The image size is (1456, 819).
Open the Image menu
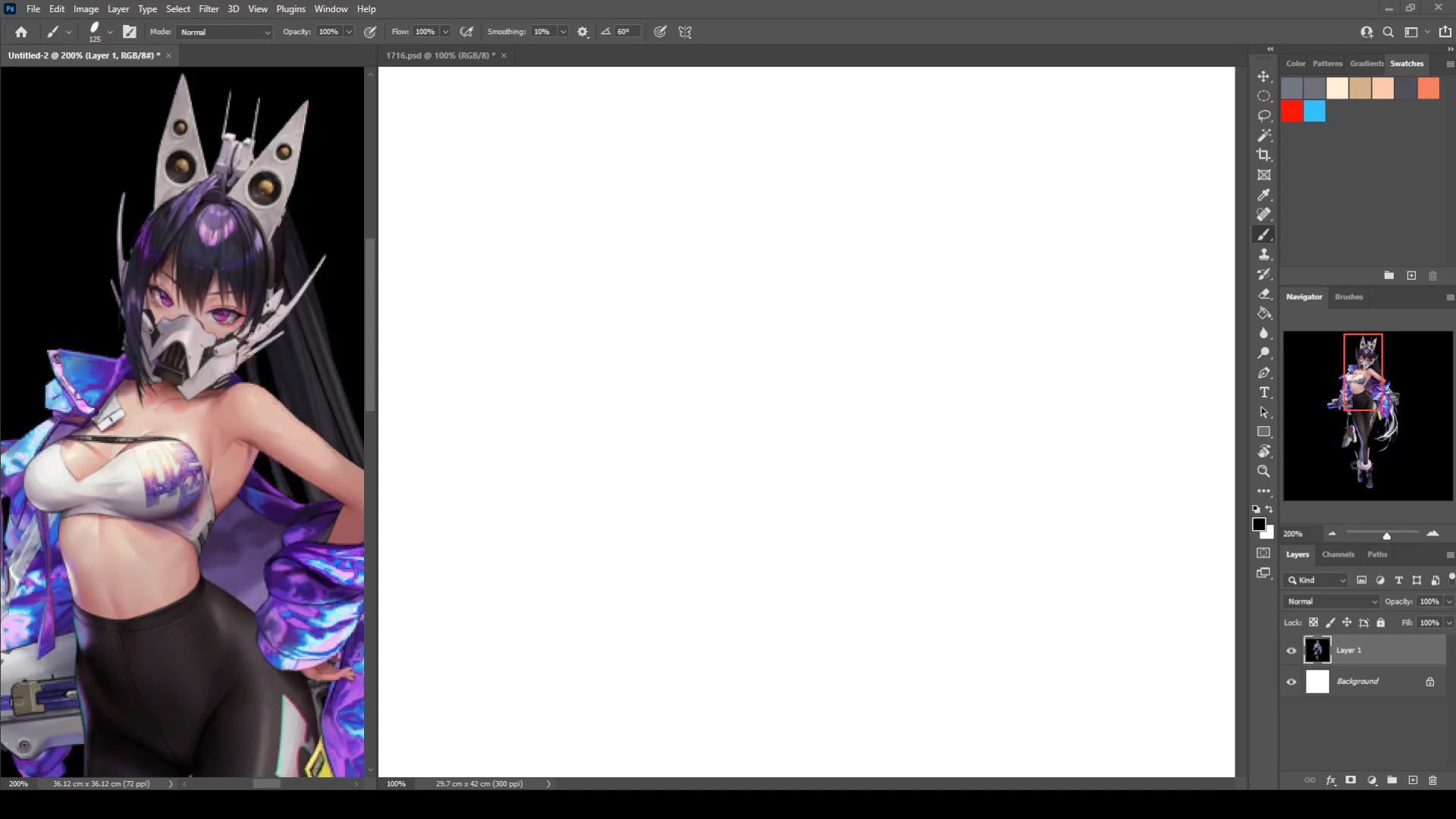[86, 9]
